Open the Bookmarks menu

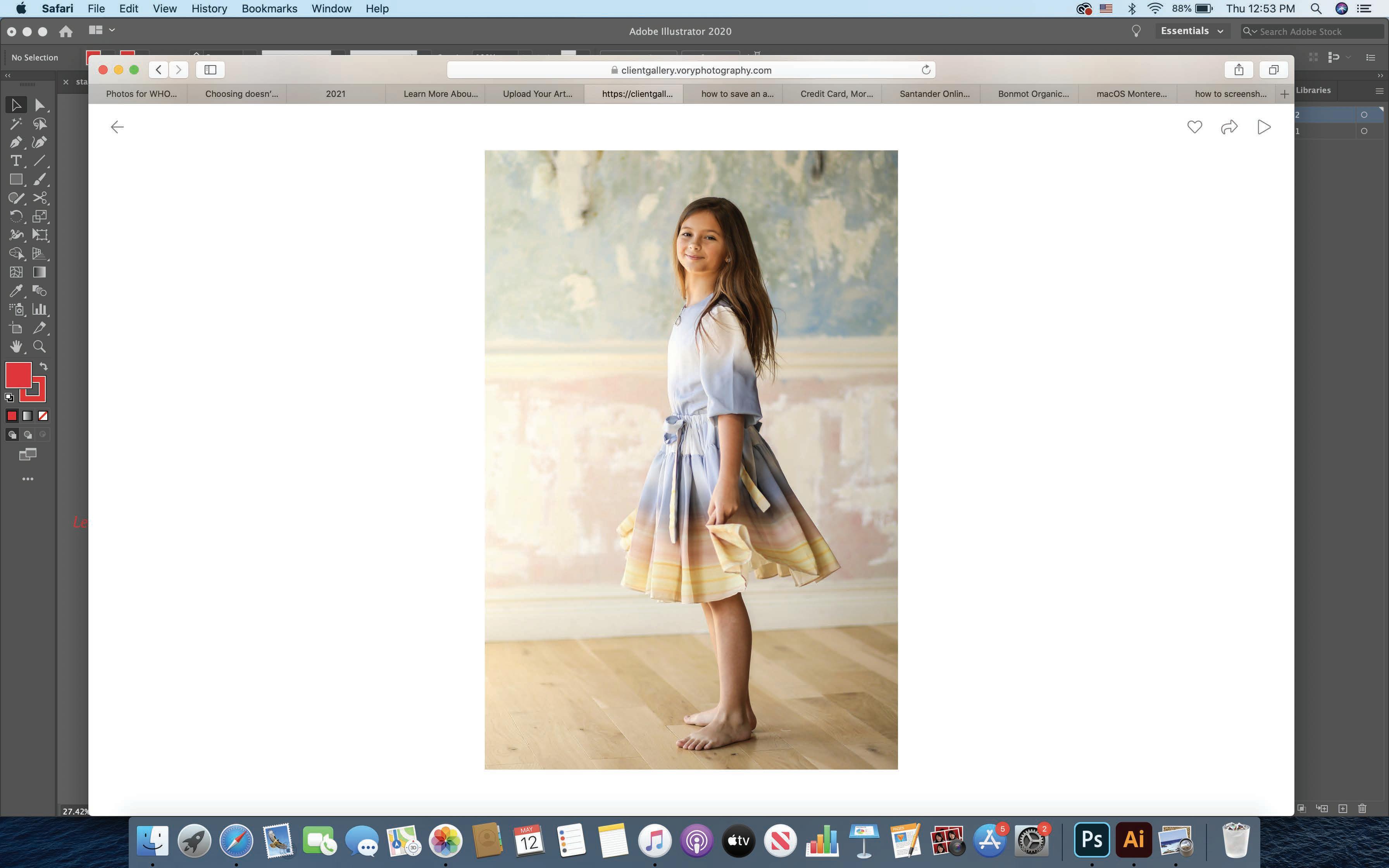point(269,9)
